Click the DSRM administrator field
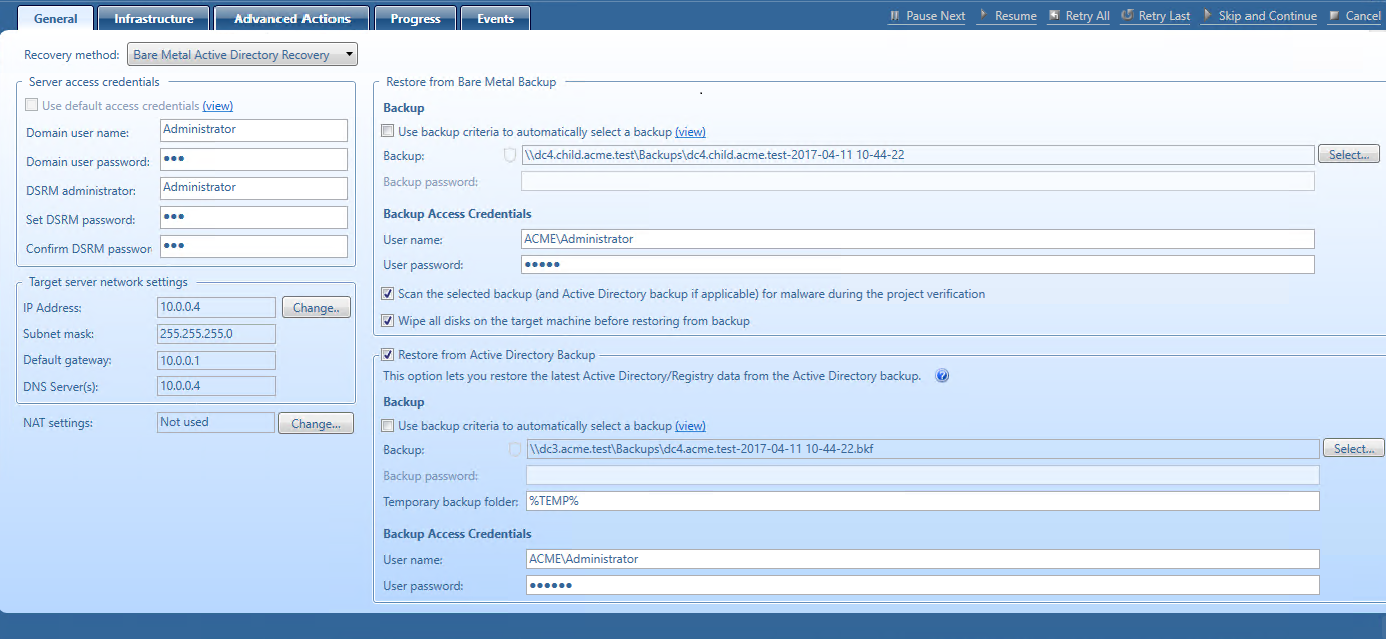 (x=254, y=188)
